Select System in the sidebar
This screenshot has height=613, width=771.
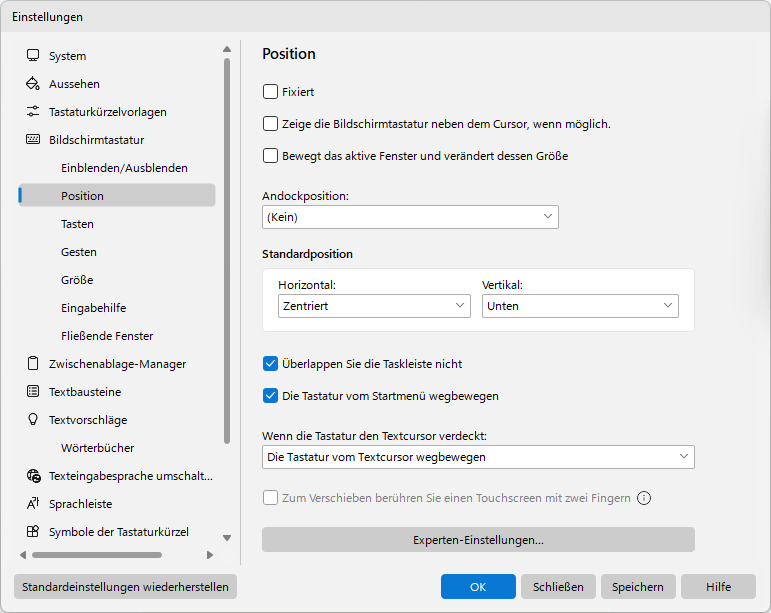click(x=117, y=56)
